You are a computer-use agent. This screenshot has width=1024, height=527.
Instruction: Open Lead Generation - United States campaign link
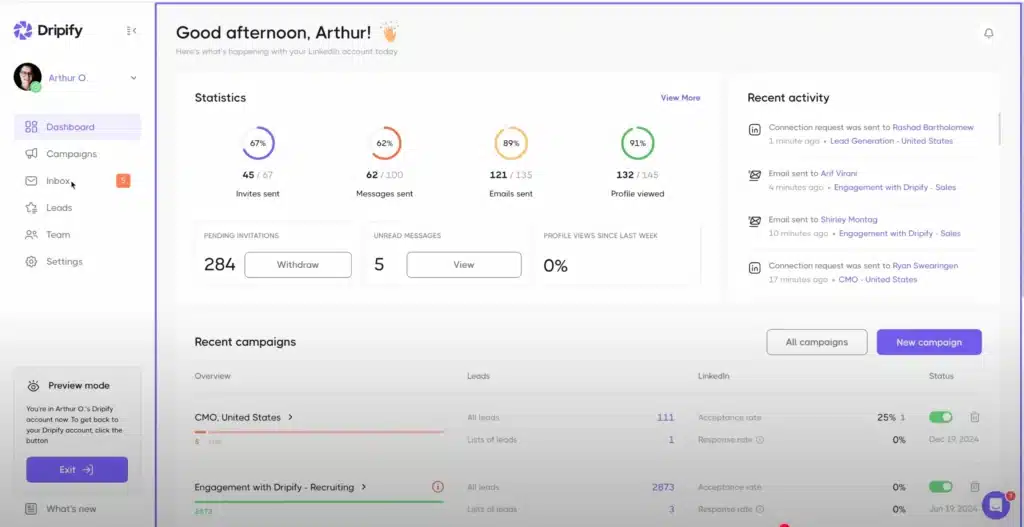click(x=891, y=141)
